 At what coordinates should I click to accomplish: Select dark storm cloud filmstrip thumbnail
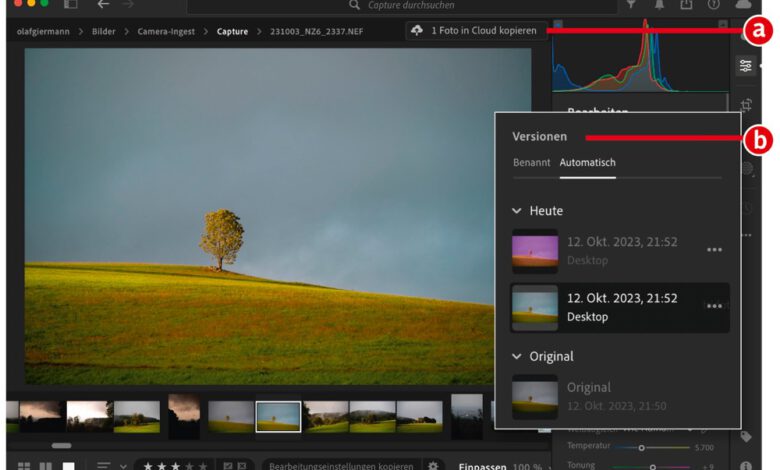point(42,417)
